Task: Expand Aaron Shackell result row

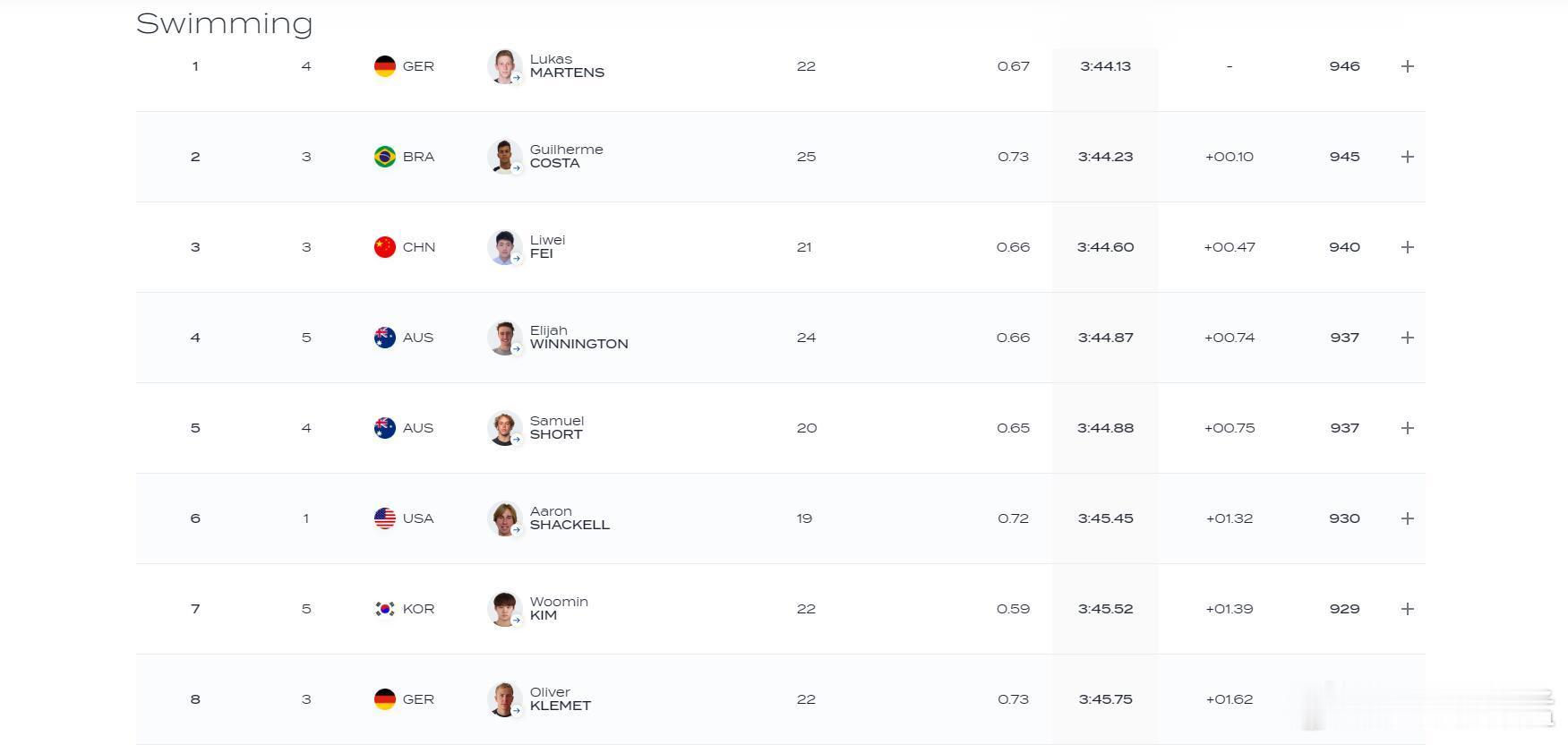Action: click(x=1407, y=518)
